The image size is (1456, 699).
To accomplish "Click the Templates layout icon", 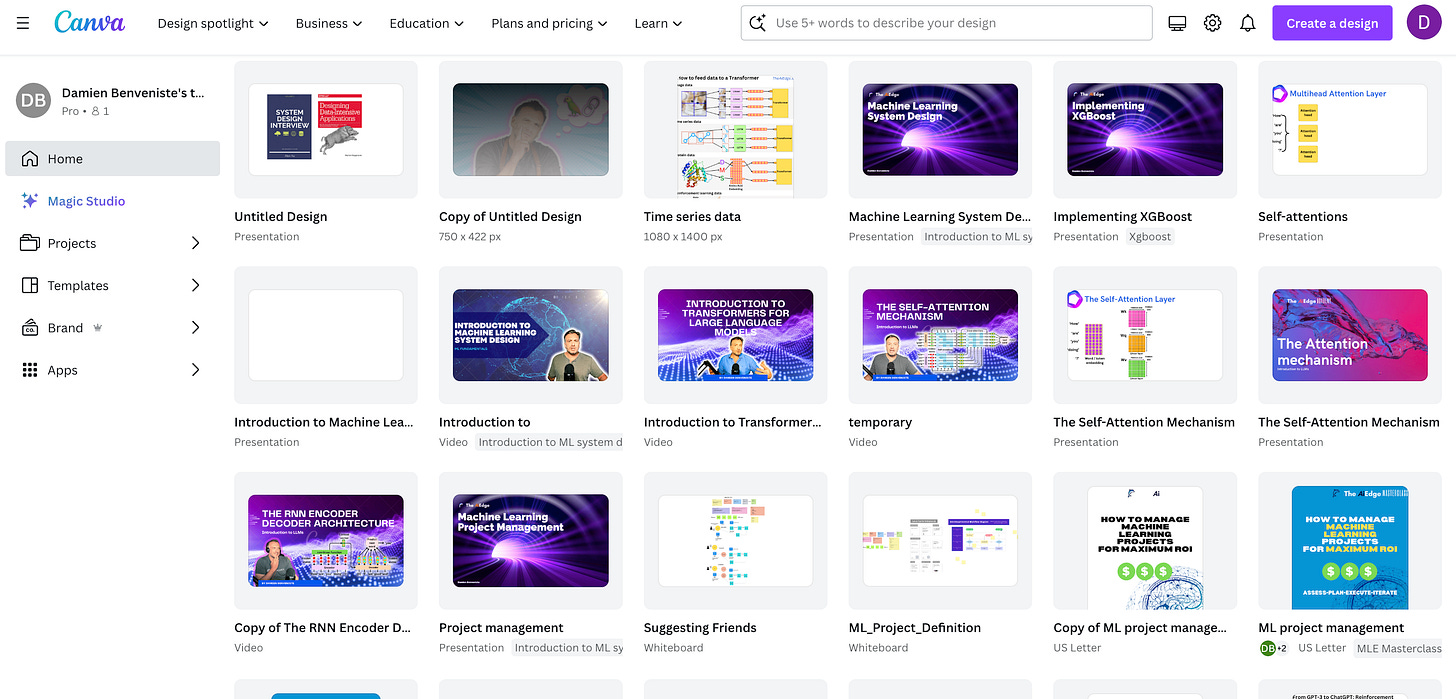I will tap(30, 285).
